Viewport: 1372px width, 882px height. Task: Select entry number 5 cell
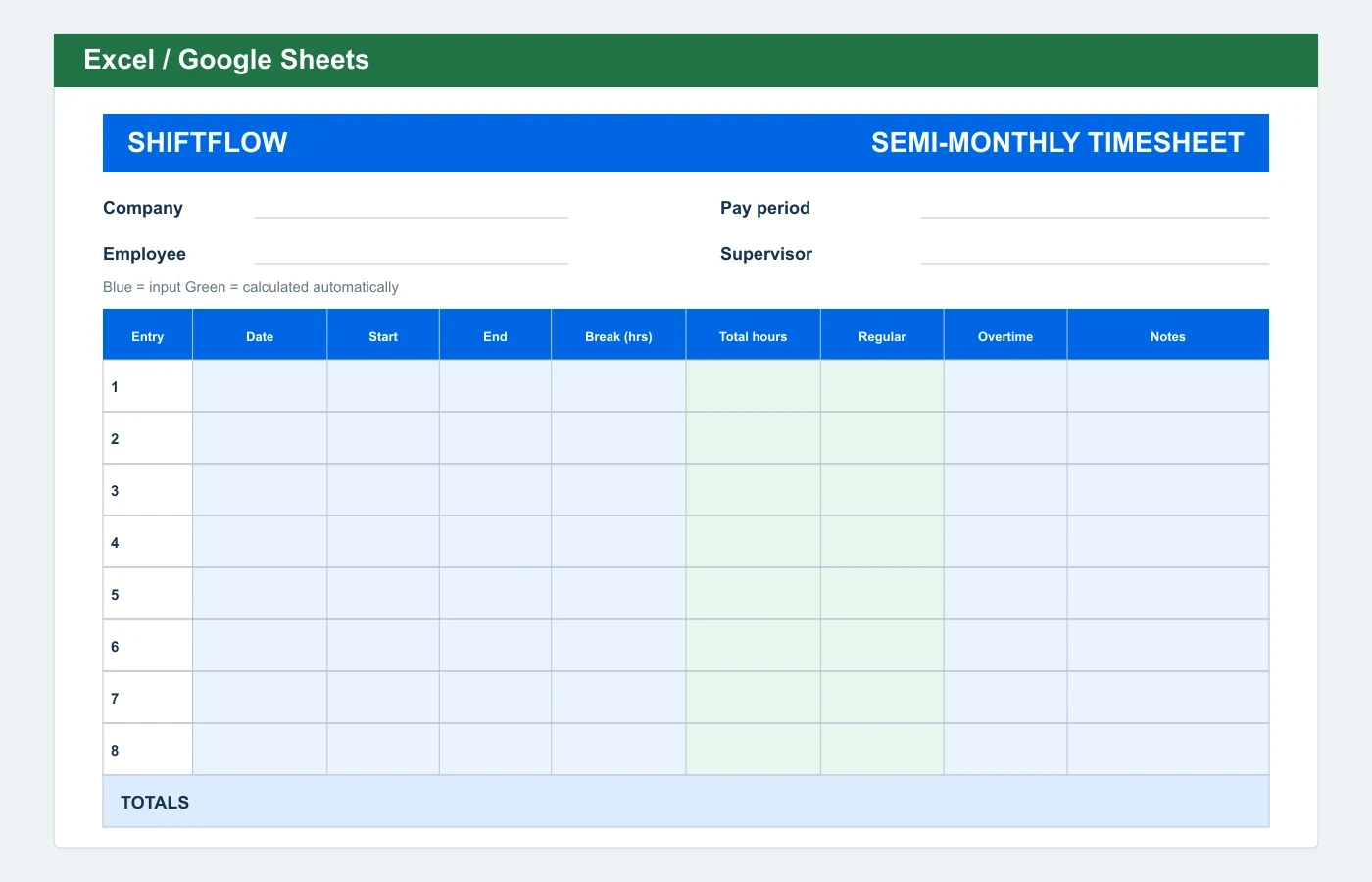(x=148, y=594)
